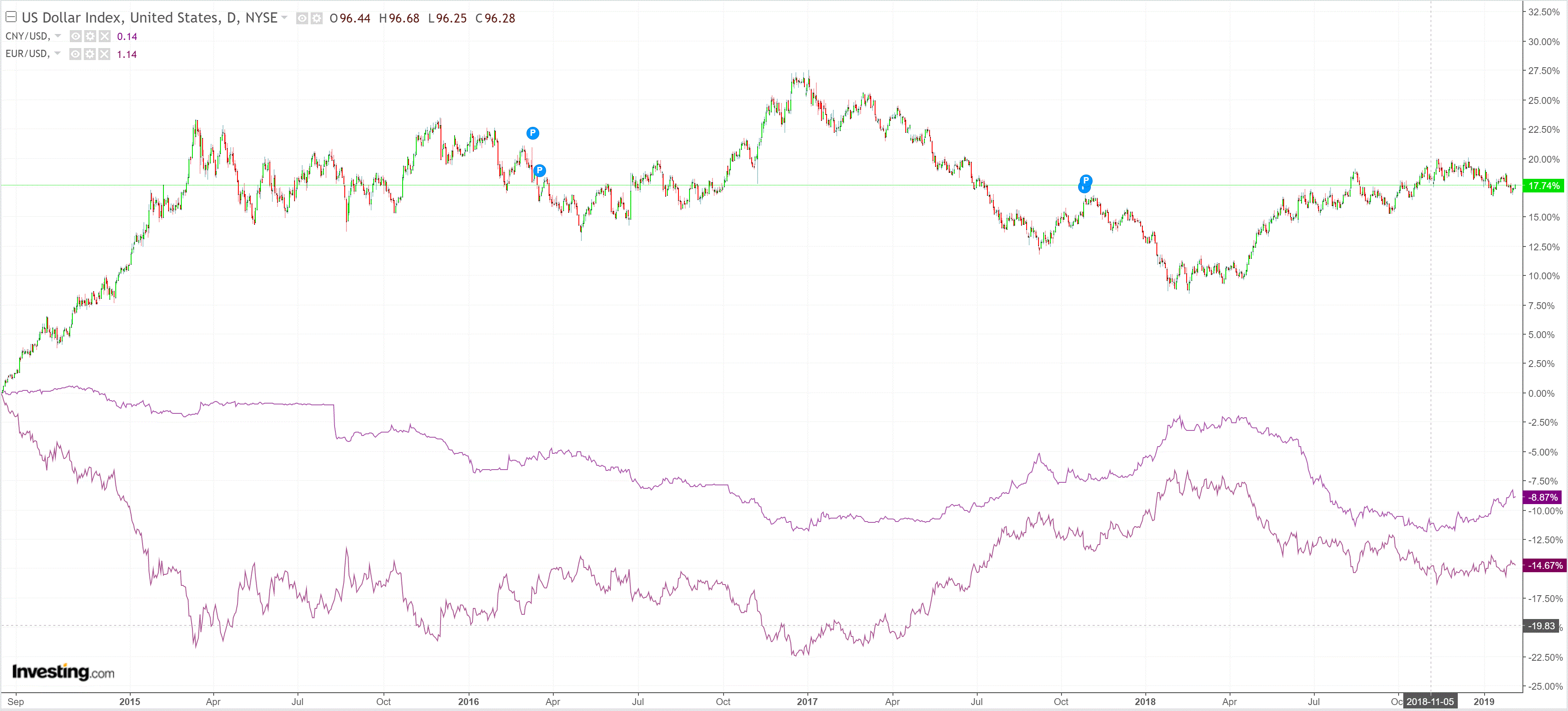Open EUR/USD format settings gear
This screenshot has height=711, width=1568.
coord(90,54)
